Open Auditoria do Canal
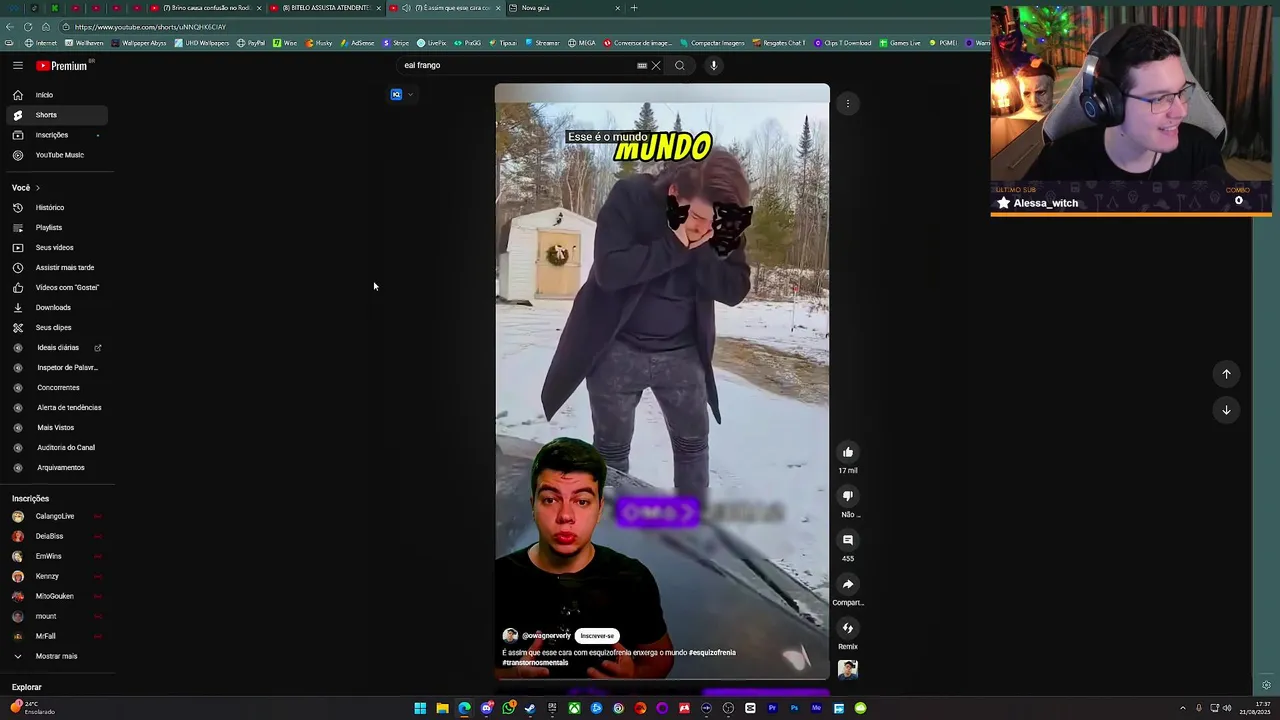This screenshot has height=720, width=1280. [58, 448]
